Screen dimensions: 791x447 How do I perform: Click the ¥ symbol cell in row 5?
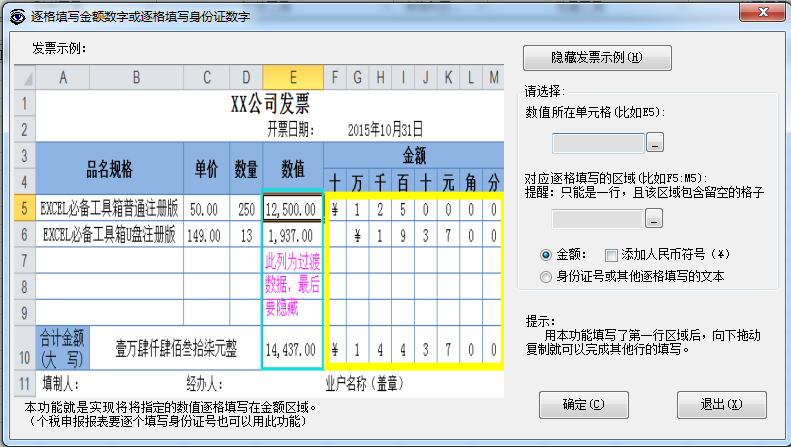(x=335, y=210)
